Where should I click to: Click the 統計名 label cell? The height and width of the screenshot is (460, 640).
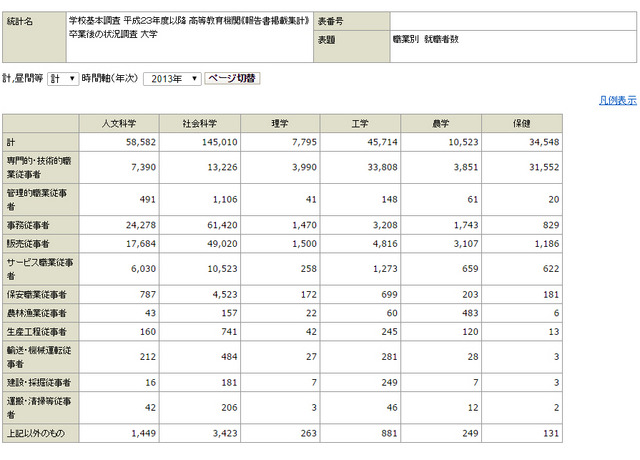(34, 37)
